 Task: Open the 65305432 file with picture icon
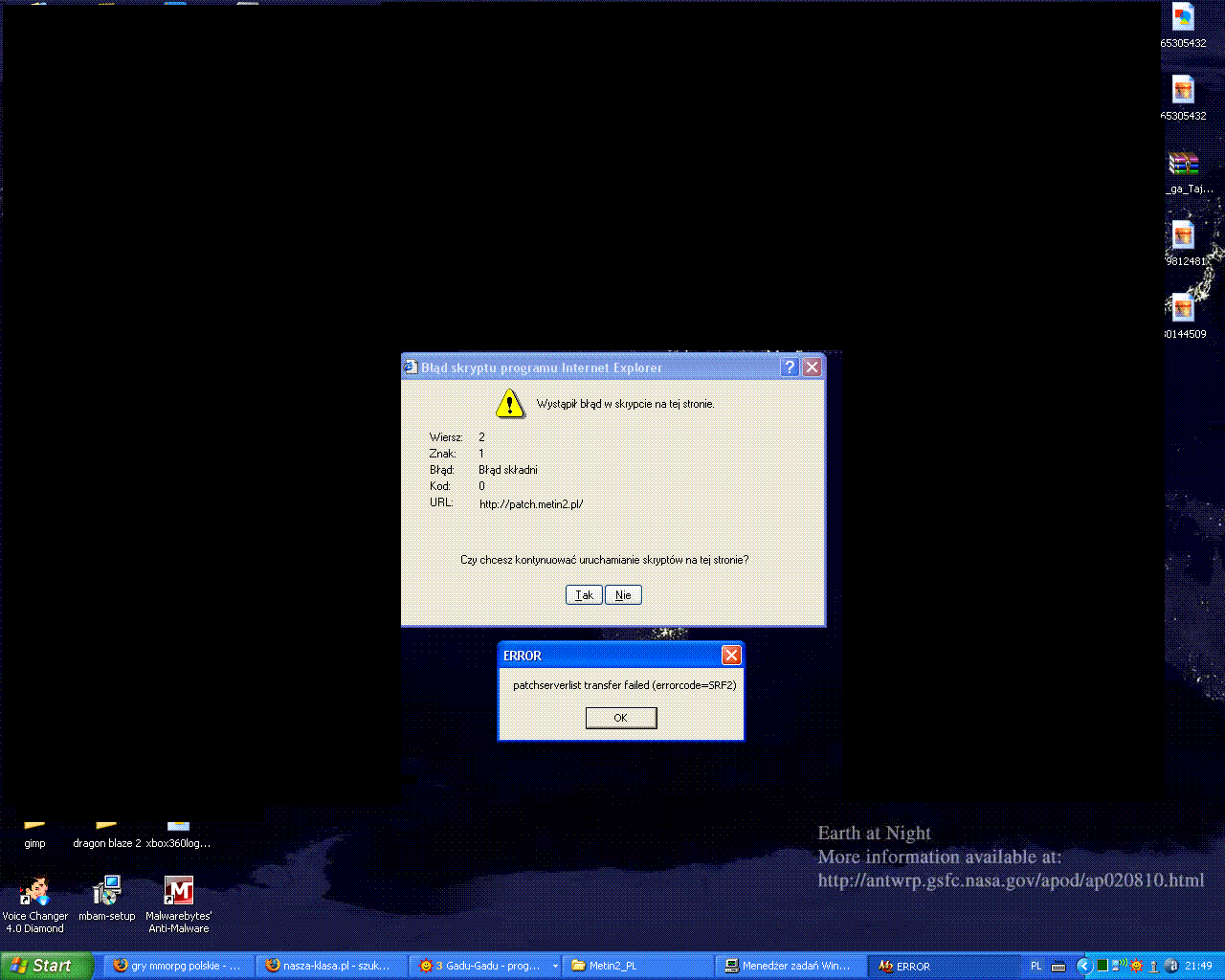pyautogui.click(x=1184, y=98)
